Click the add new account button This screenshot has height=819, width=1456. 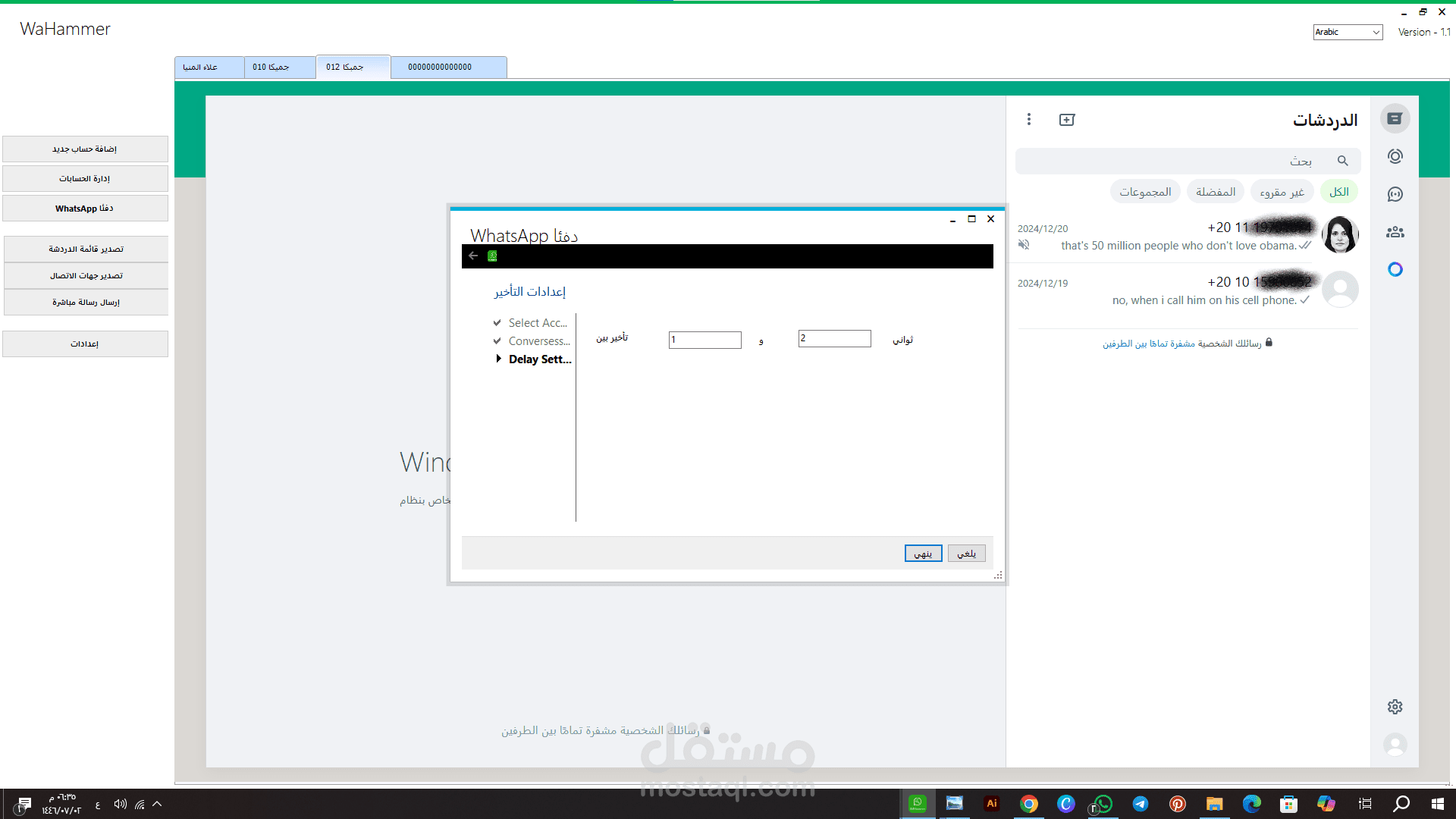click(x=85, y=149)
